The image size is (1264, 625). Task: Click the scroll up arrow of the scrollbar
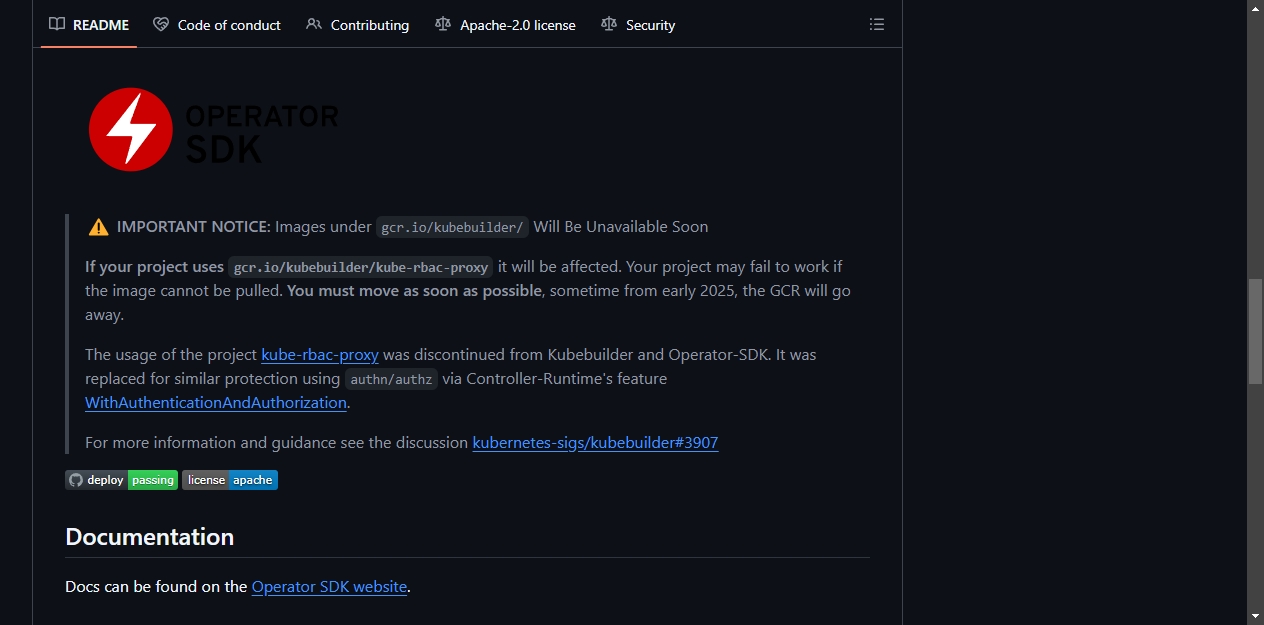[x=1255, y=8]
